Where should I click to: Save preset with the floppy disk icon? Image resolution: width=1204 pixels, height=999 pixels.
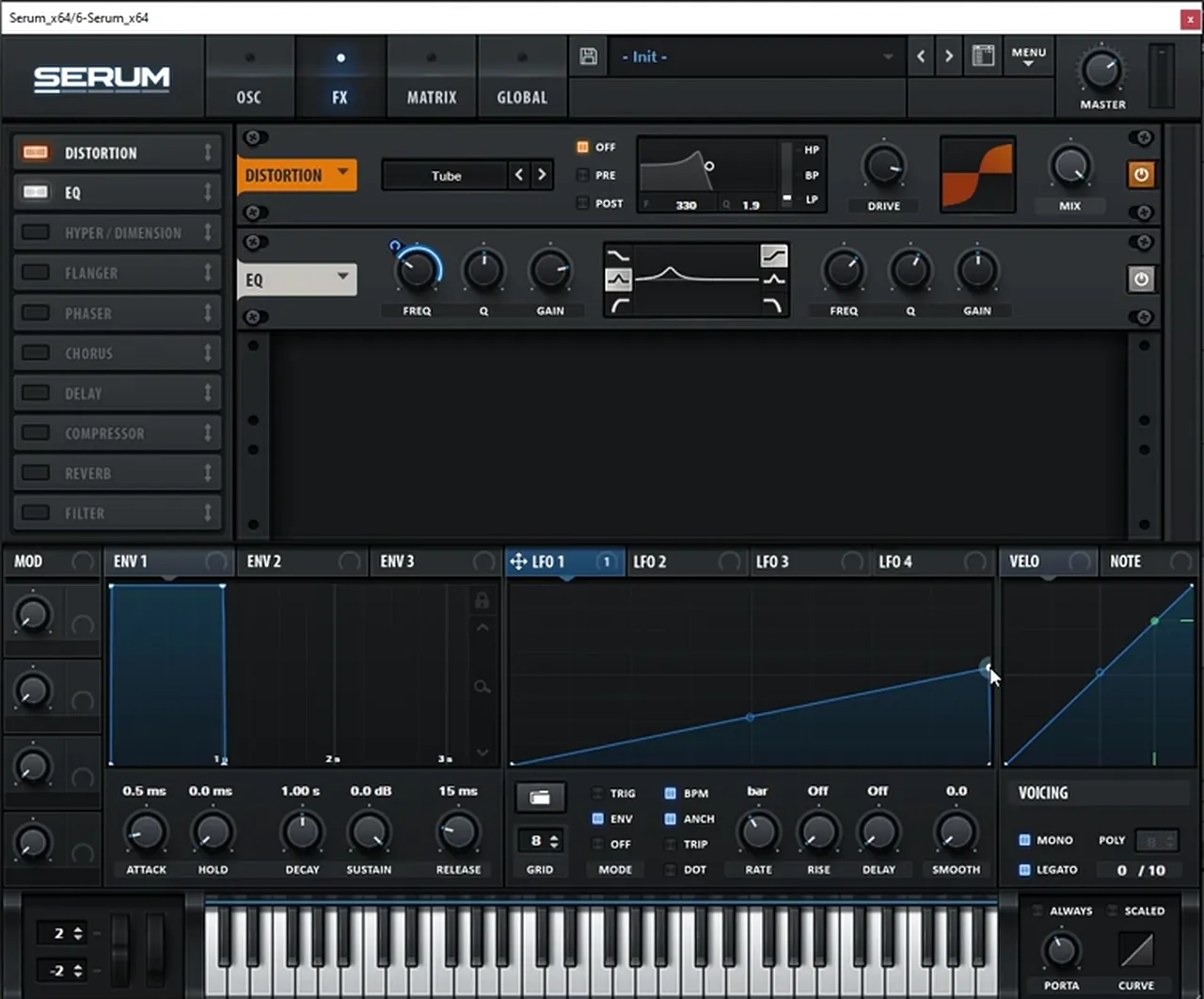pyautogui.click(x=589, y=56)
